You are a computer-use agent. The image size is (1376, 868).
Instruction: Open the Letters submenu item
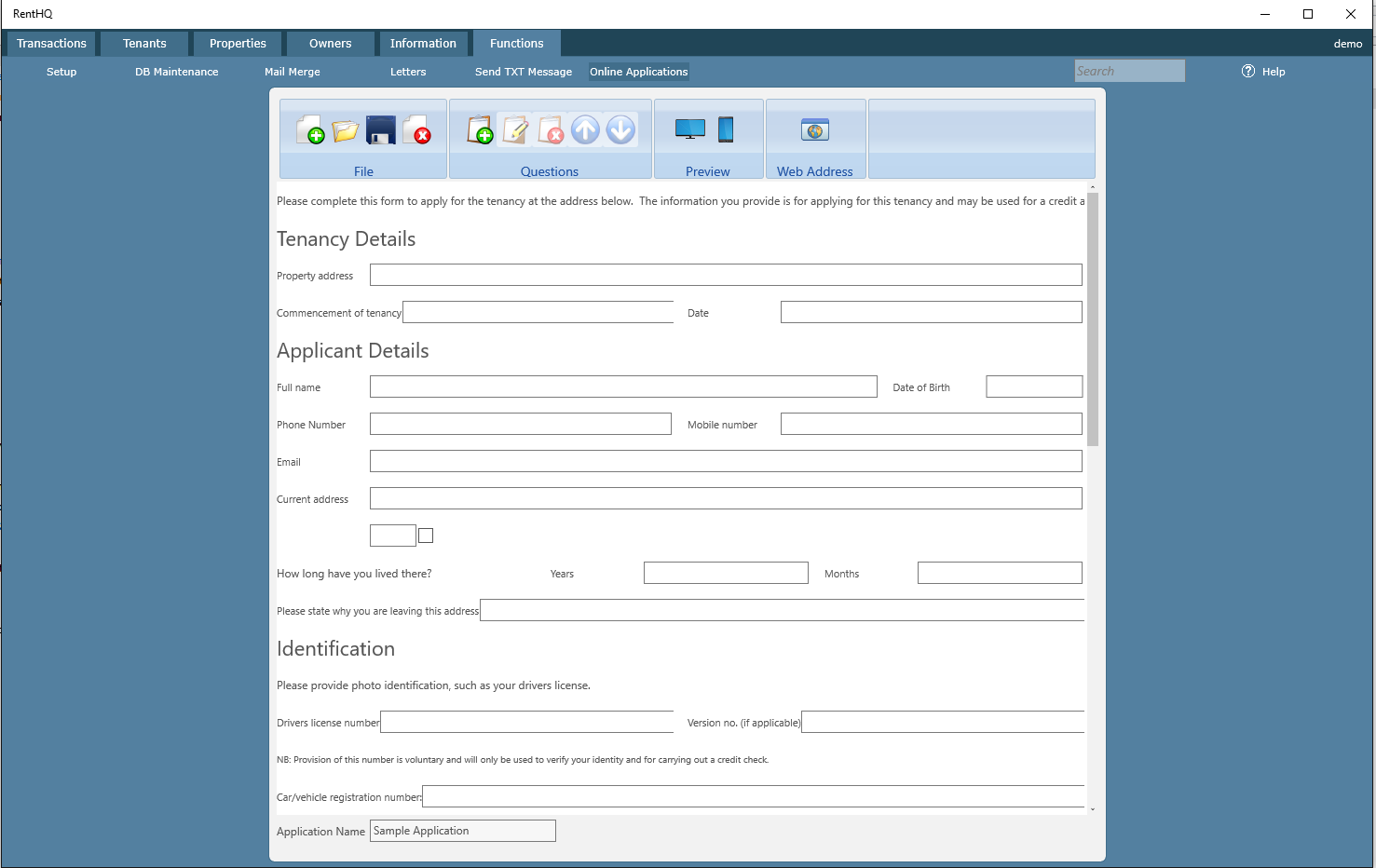(408, 72)
